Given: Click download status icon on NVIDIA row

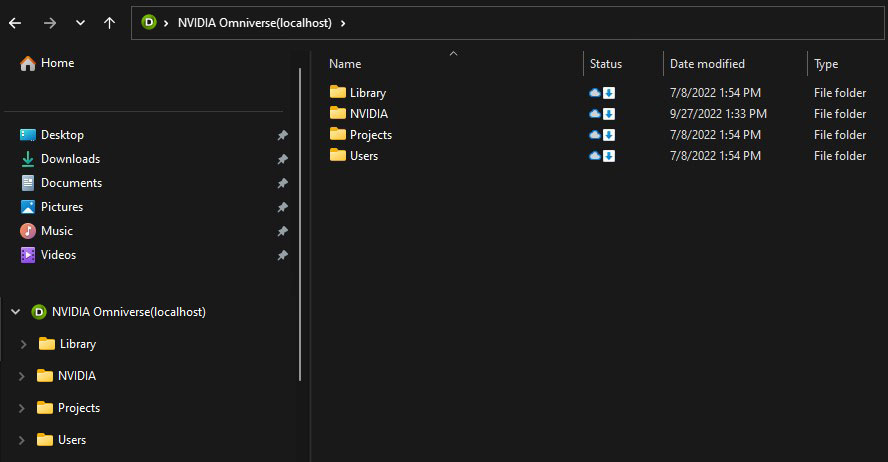Looking at the screenshot, I should click(609, 114).
